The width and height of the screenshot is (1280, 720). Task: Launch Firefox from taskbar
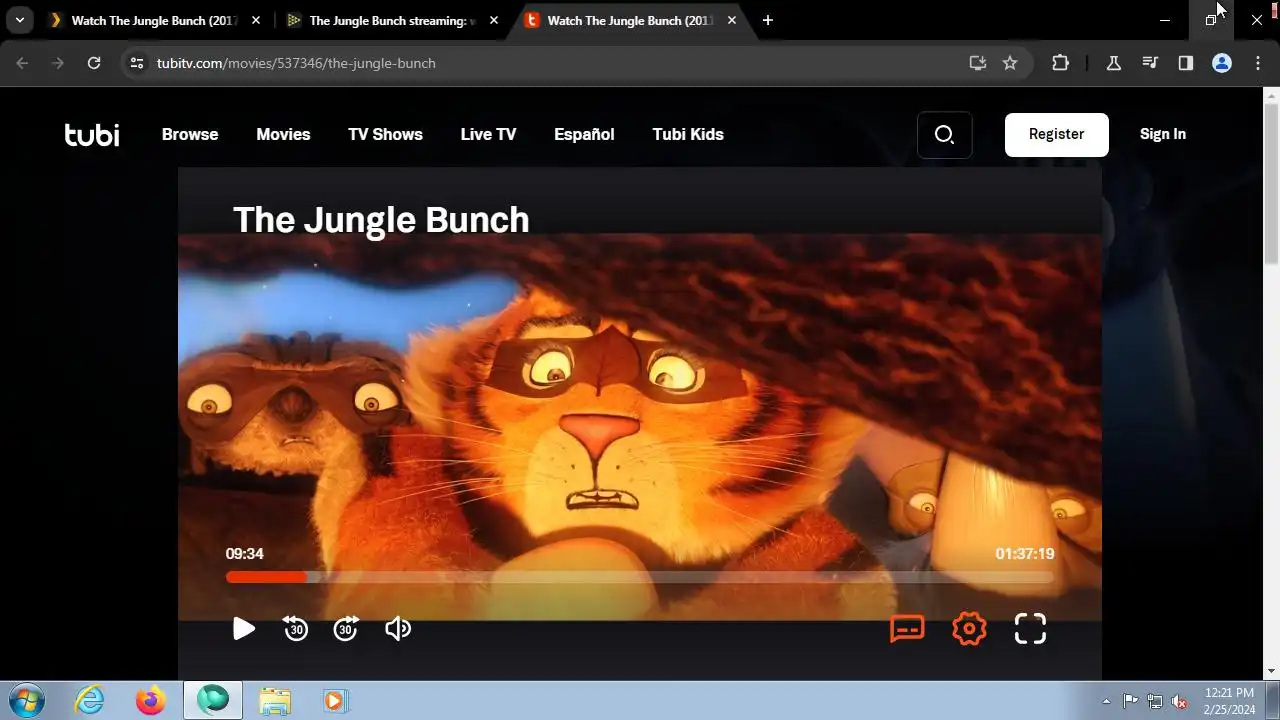[151, 701]
